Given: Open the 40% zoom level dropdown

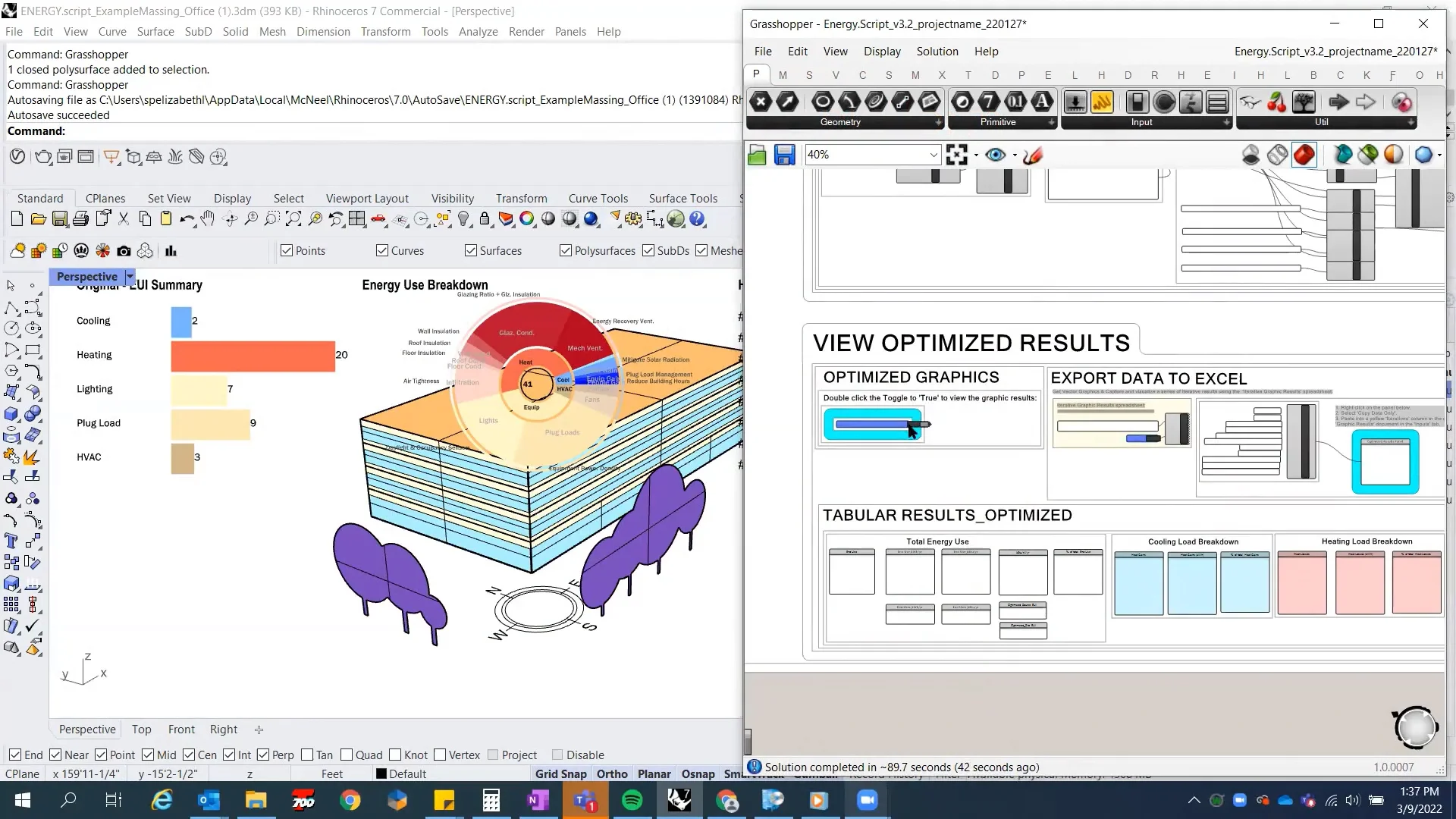Looking at the screenshot, I should pos(934,155).
